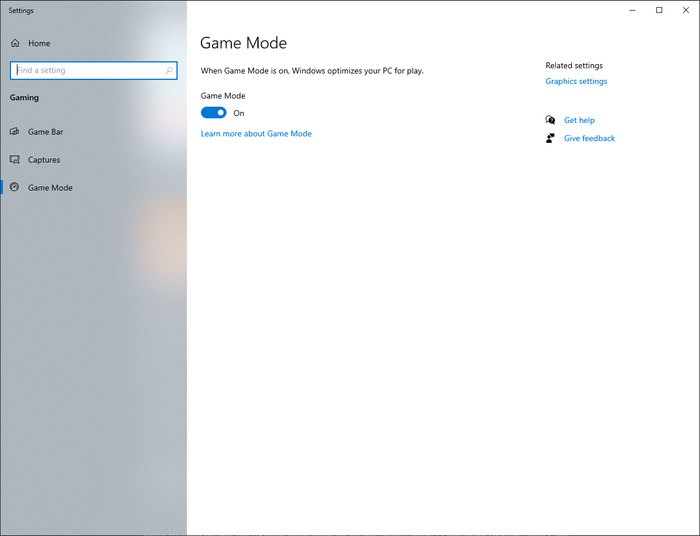
Task: Turn off the Game Mode toggle
Action: pyautogui.click(x=213, y=113)
